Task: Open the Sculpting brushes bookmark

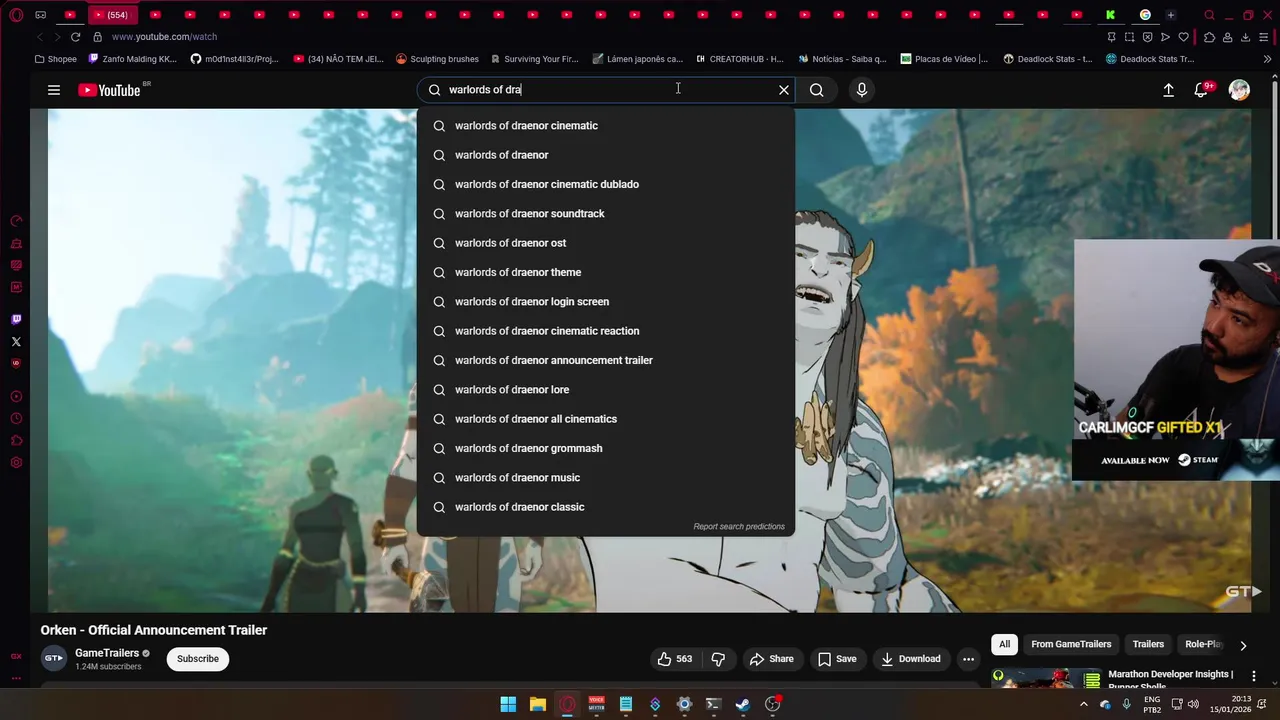Action: (437, 59)
